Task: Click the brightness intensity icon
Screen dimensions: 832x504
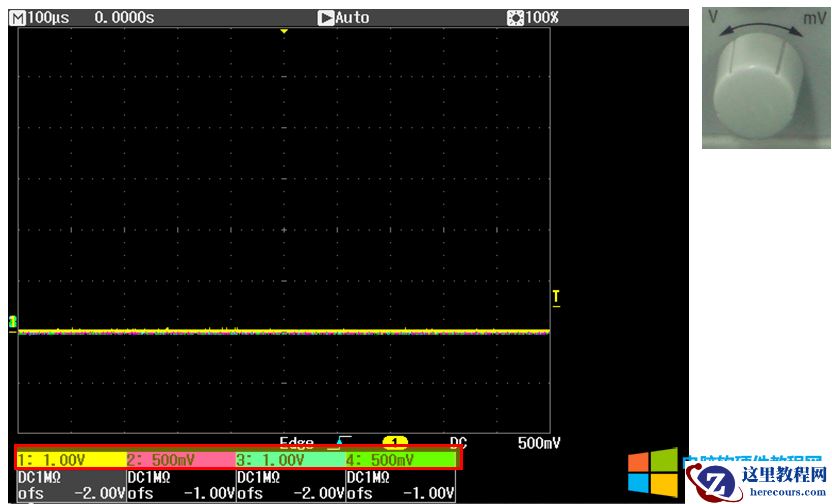Action: pyautogui.click(x=515, y=18)
